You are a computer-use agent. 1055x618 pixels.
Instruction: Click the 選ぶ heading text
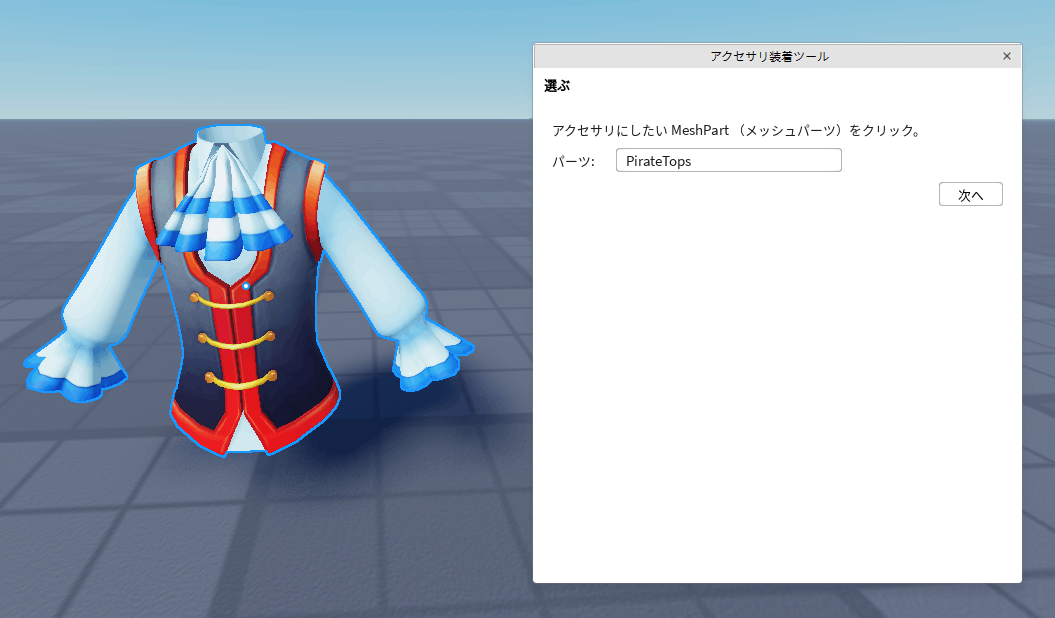557,86
